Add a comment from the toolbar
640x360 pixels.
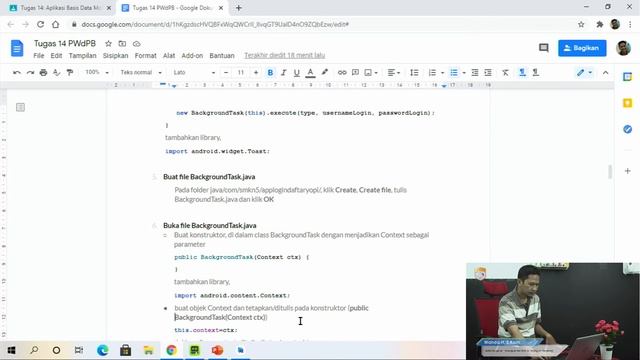[355, 73]
